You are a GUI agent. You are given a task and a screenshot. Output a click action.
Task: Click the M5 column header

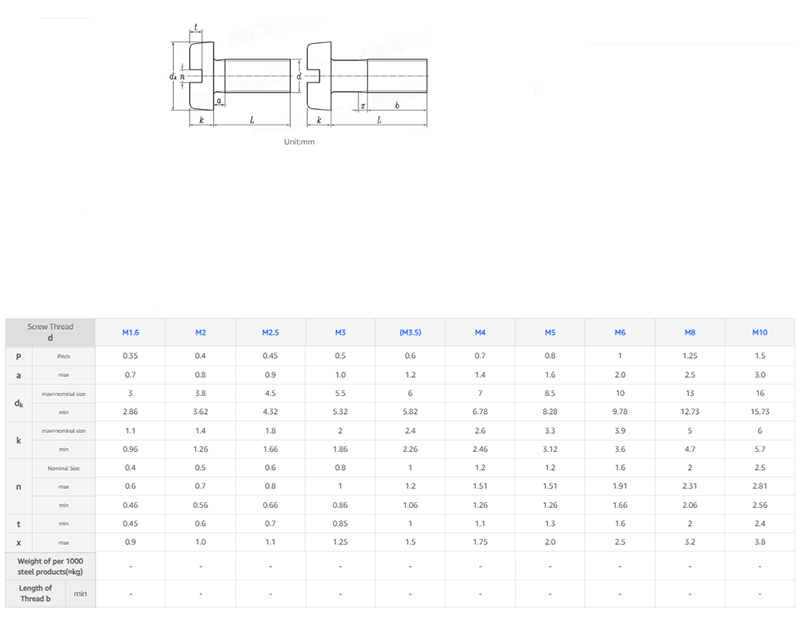pyautogui.click(x=550, y=332)
